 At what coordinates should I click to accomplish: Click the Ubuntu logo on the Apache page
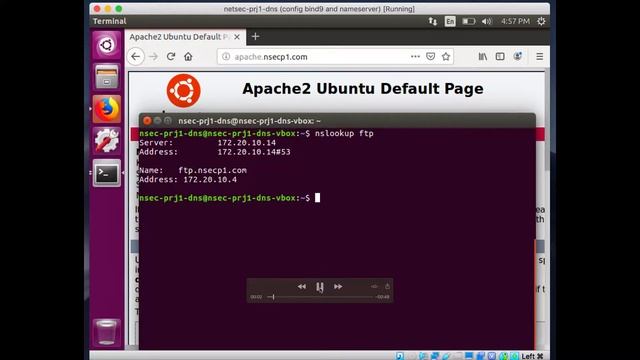pos(183,91)
